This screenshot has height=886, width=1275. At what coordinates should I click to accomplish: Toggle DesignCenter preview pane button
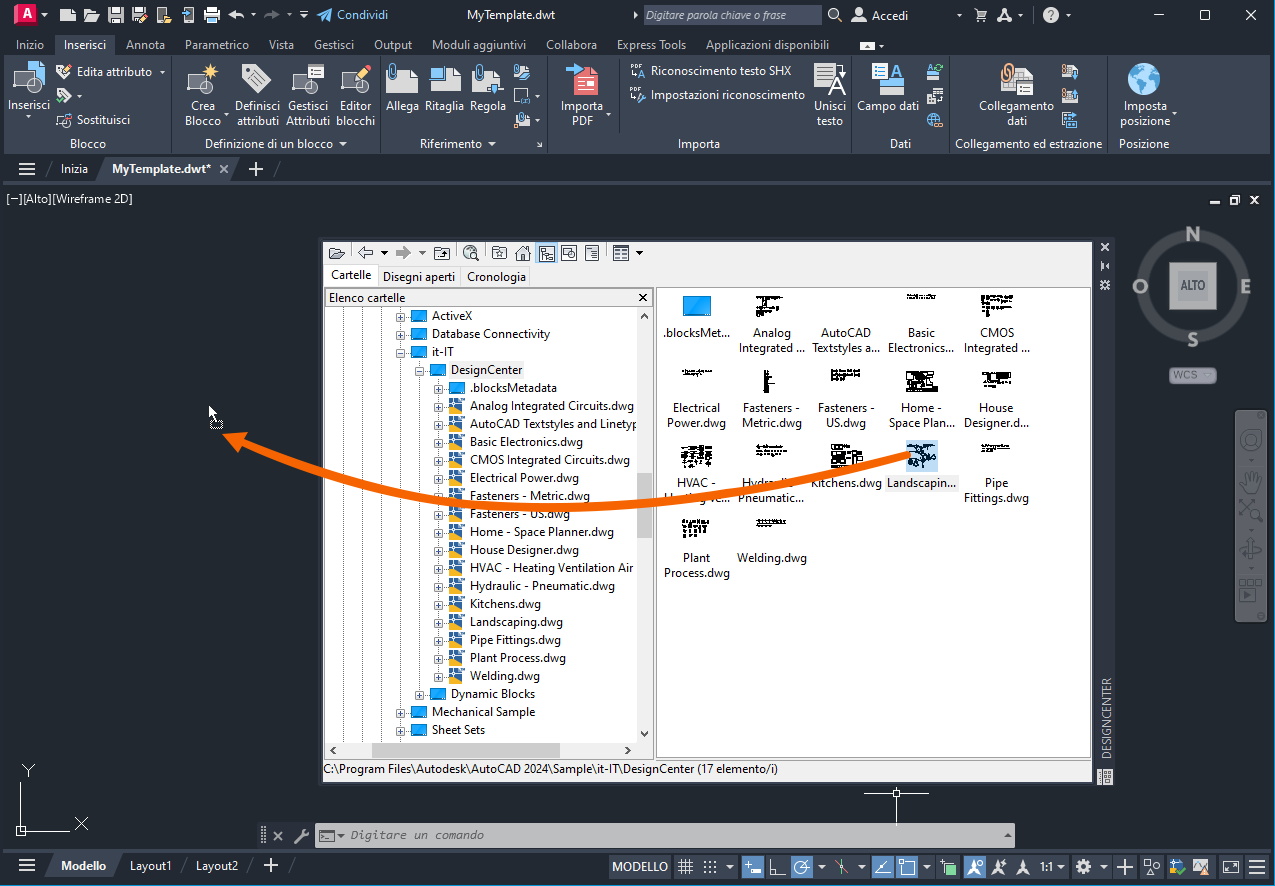tap(569, 253)
